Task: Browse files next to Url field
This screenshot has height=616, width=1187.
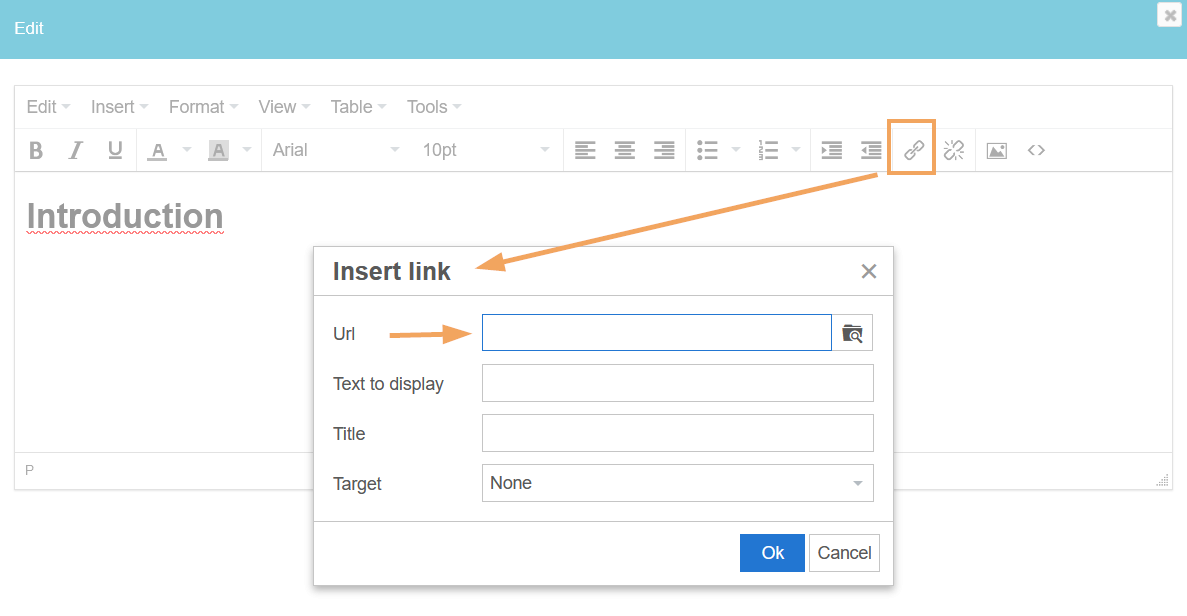Action: coord(852,333)
